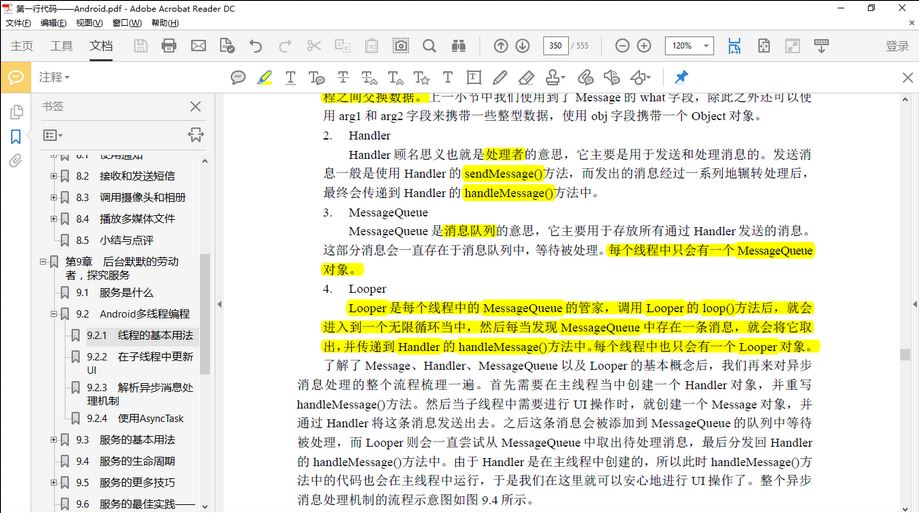919x513 pixels.
Task: Click the search magnifier icon
Action: (429, 46)
